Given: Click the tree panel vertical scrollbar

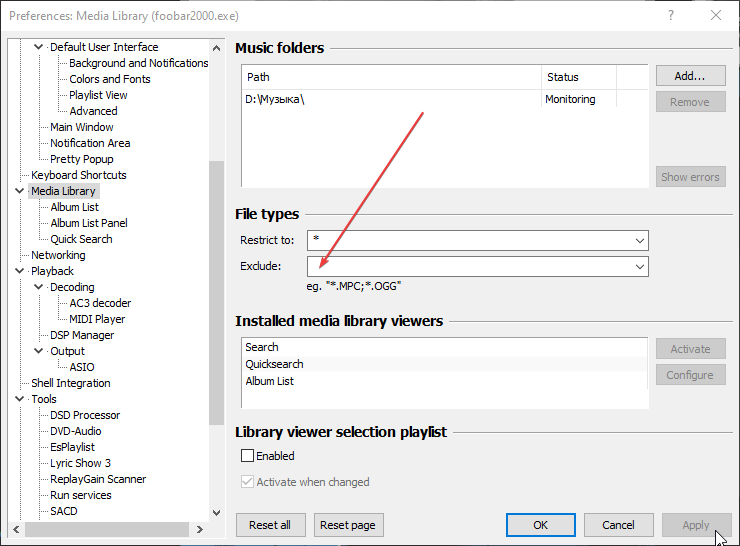Looking at the screenshot, I should (217, 290).
